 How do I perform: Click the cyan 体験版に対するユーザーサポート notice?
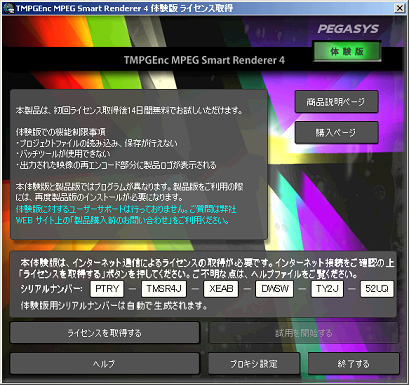[126, 215]
